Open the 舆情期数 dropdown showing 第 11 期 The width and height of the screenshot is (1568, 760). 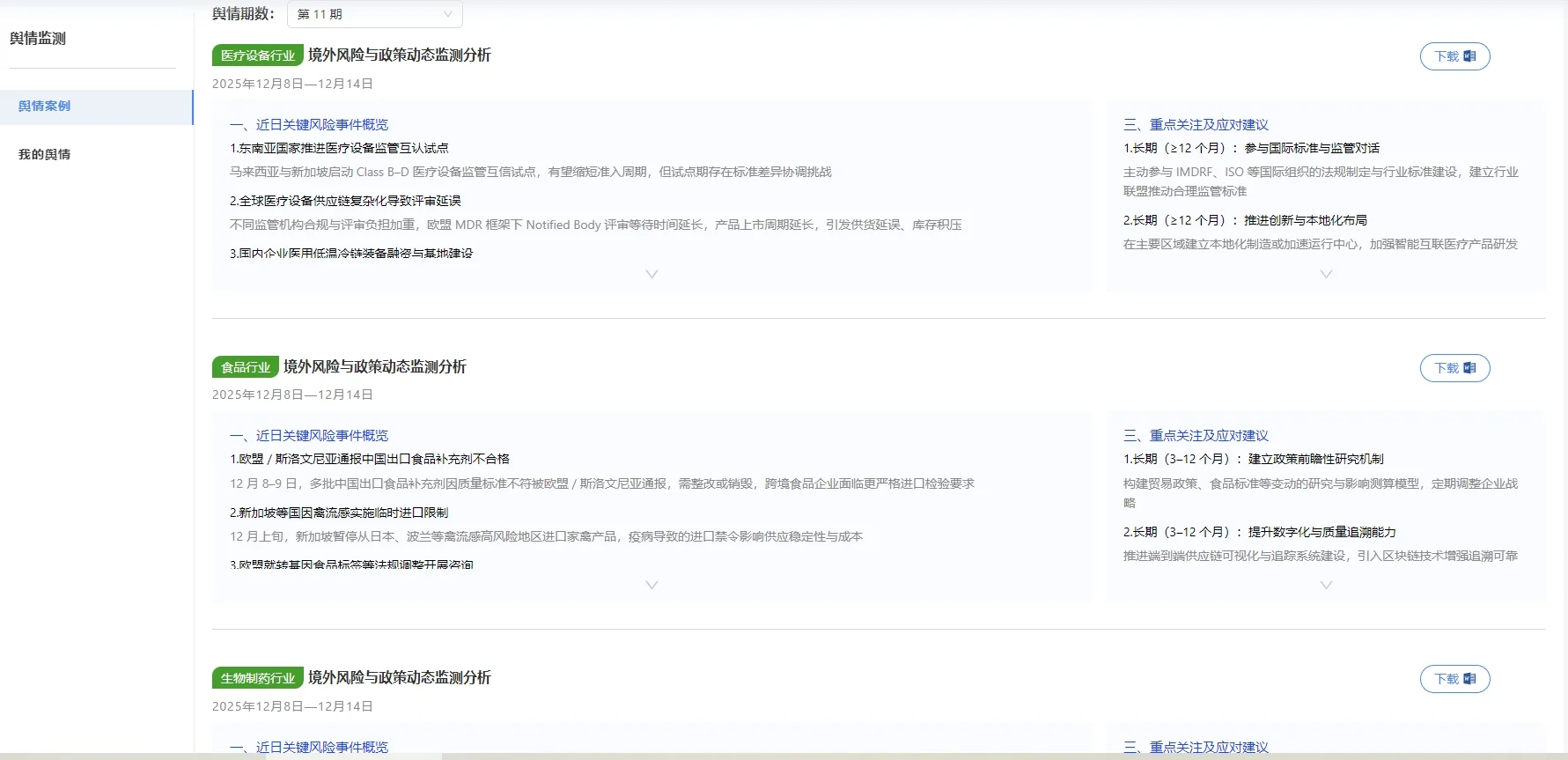pos(374,14)
